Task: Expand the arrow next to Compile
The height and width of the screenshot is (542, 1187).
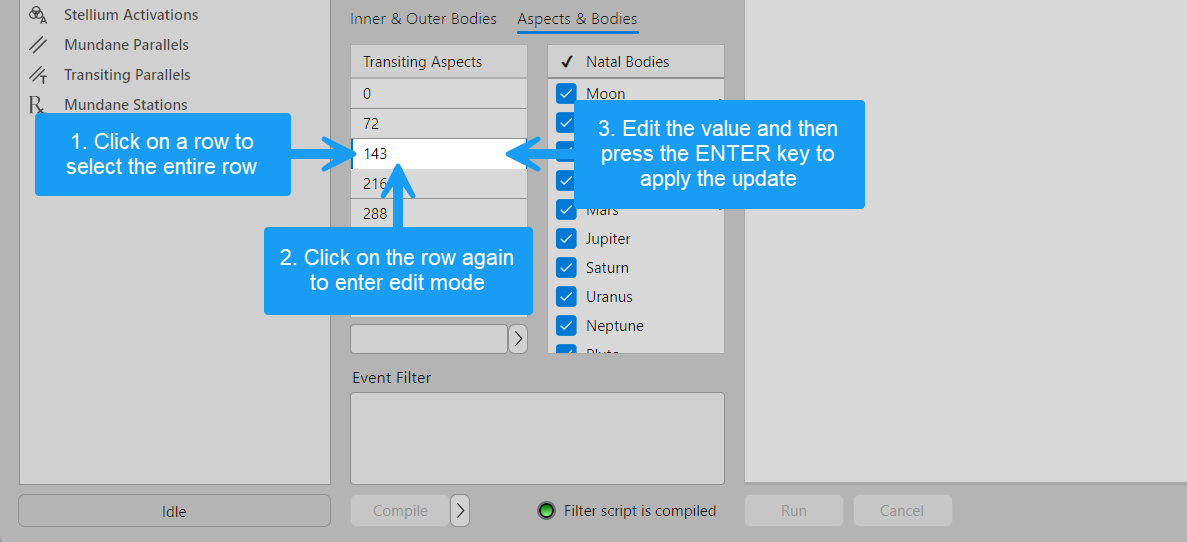Action: click(460, 511)
